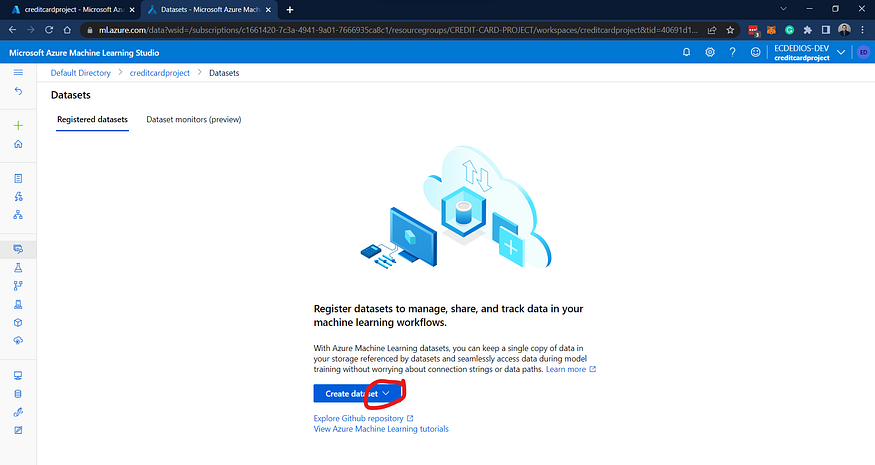
Task: Collapse the hamburger navigation menu
Action: 18,73
